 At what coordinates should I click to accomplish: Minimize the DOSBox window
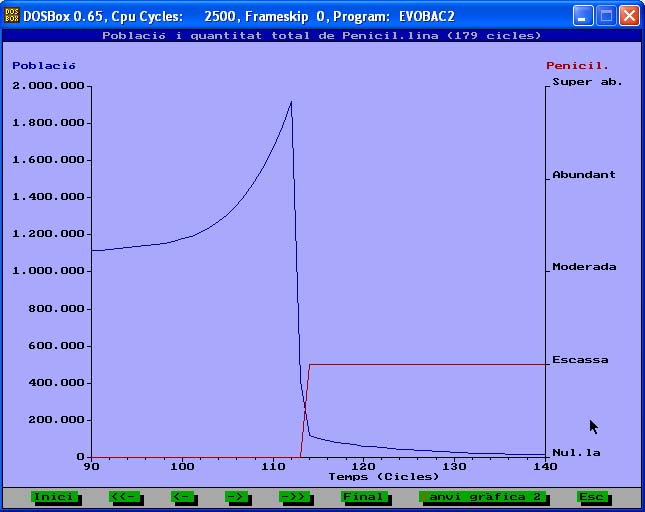(583, 16)
